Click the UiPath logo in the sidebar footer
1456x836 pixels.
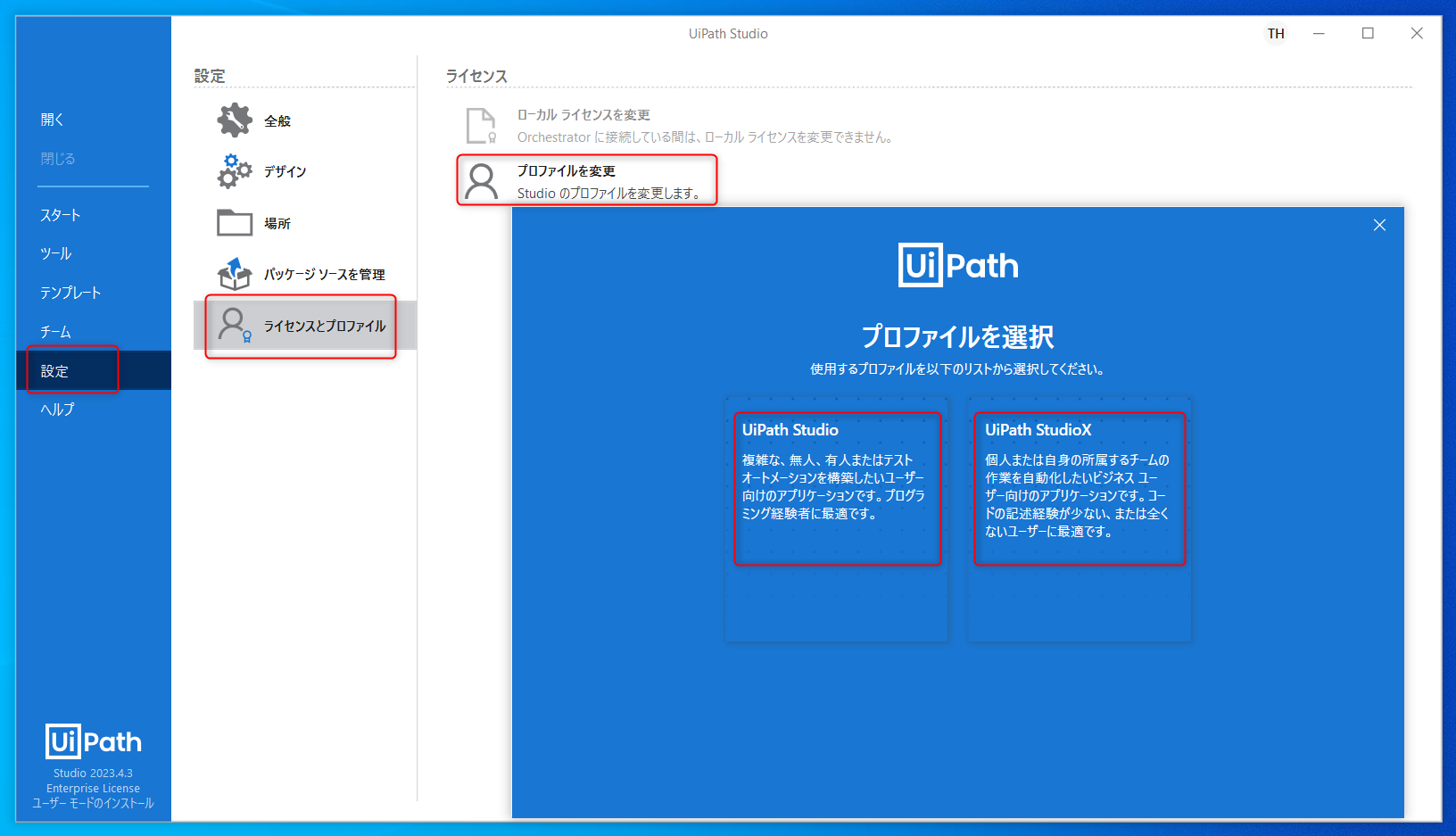tap(93, 741)
